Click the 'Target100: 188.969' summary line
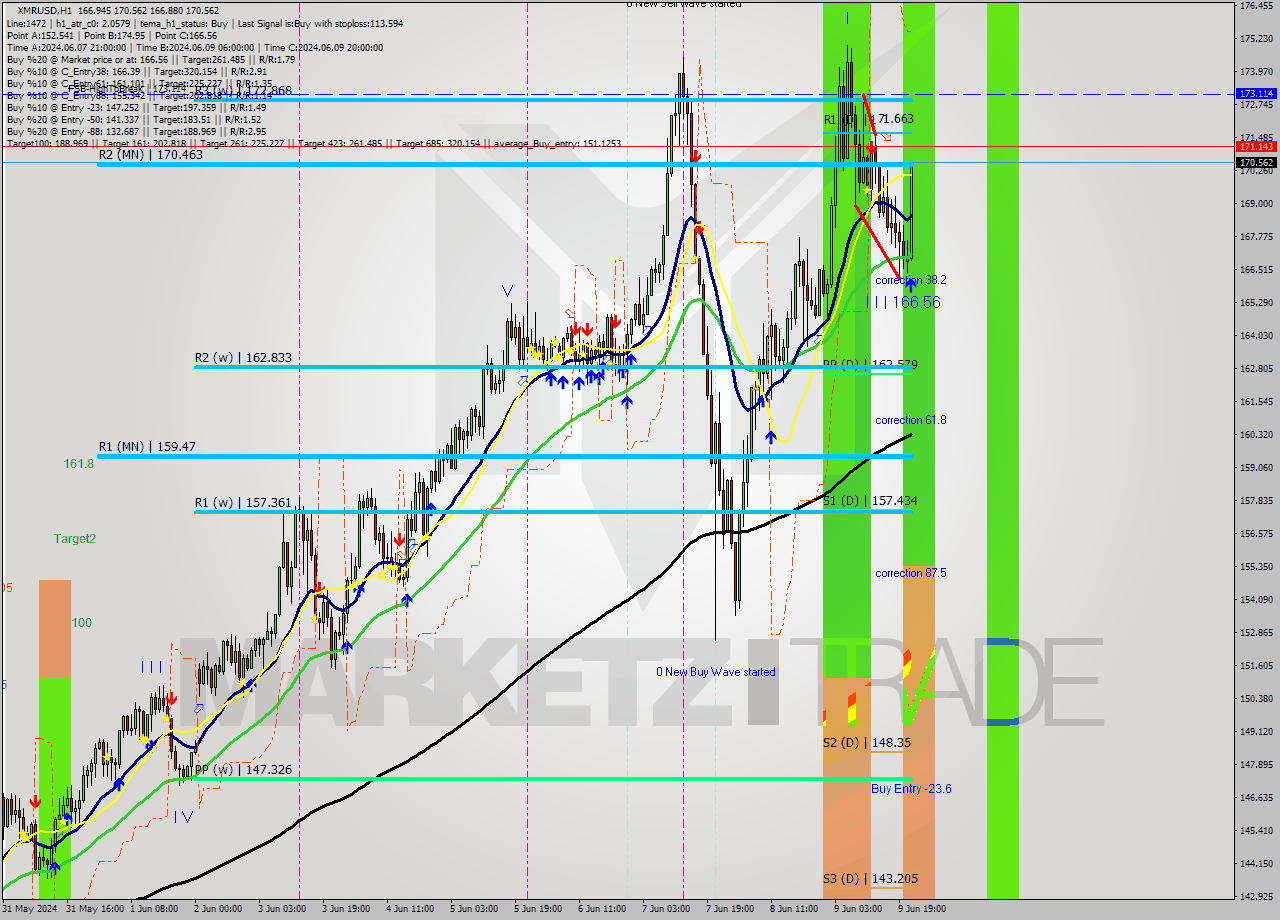The image size is (1280, 920). click(313, 143)
